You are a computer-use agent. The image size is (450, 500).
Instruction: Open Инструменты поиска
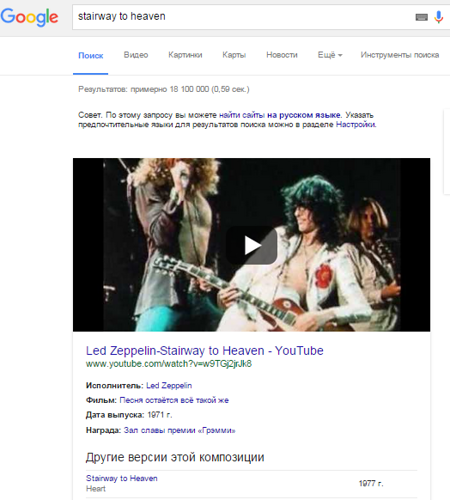[400, 55]
